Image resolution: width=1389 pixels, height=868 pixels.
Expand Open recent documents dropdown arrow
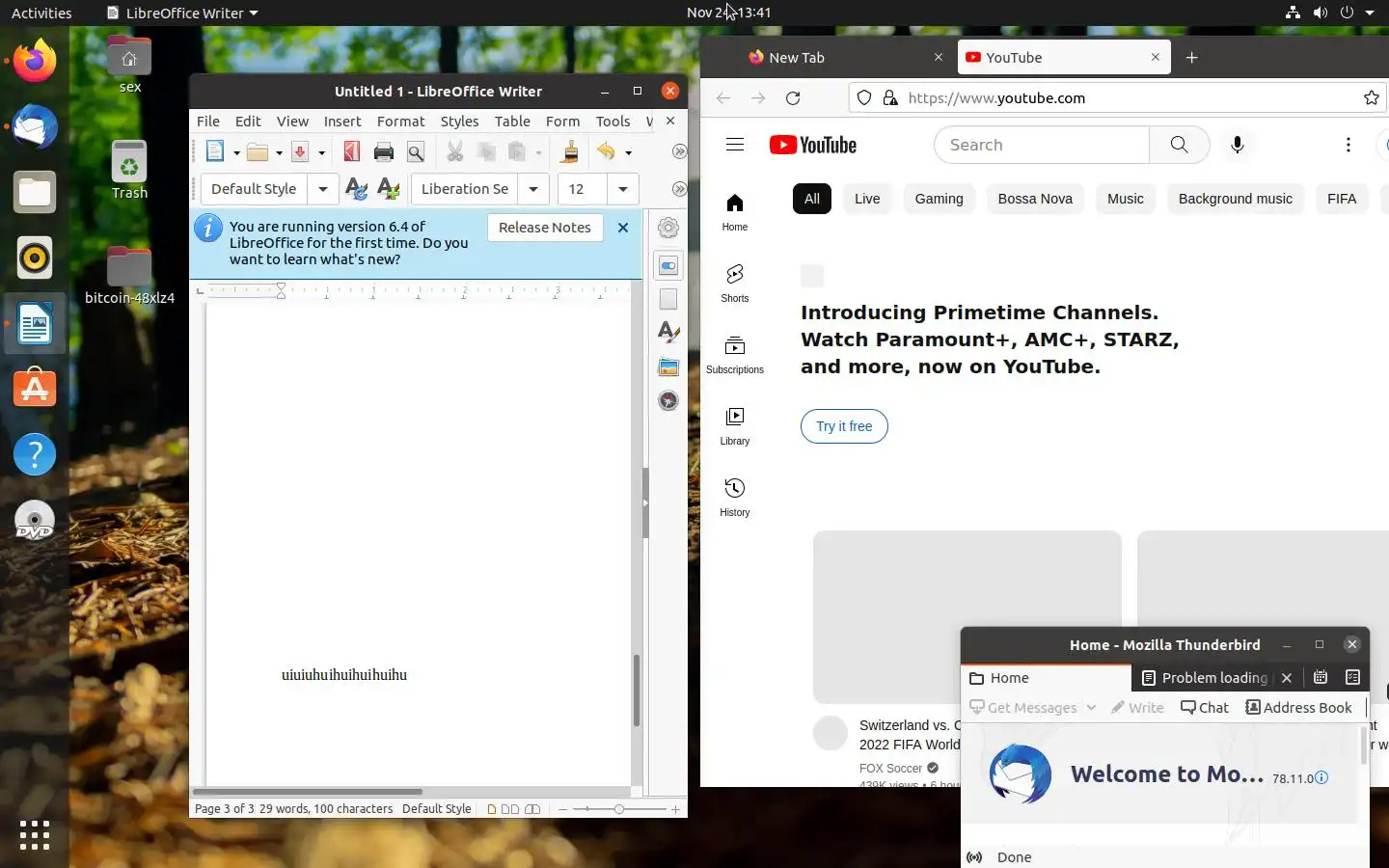point(279,152)
